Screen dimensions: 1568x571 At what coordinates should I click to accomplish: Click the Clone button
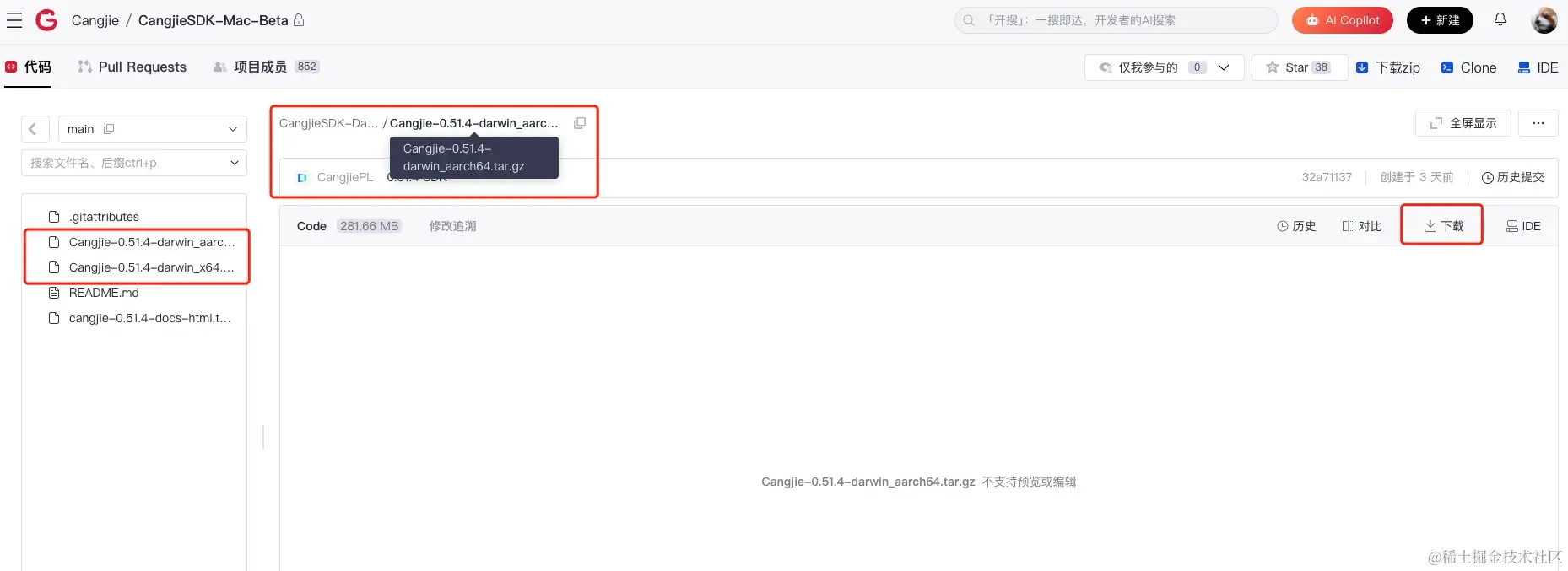(1468, 67)
